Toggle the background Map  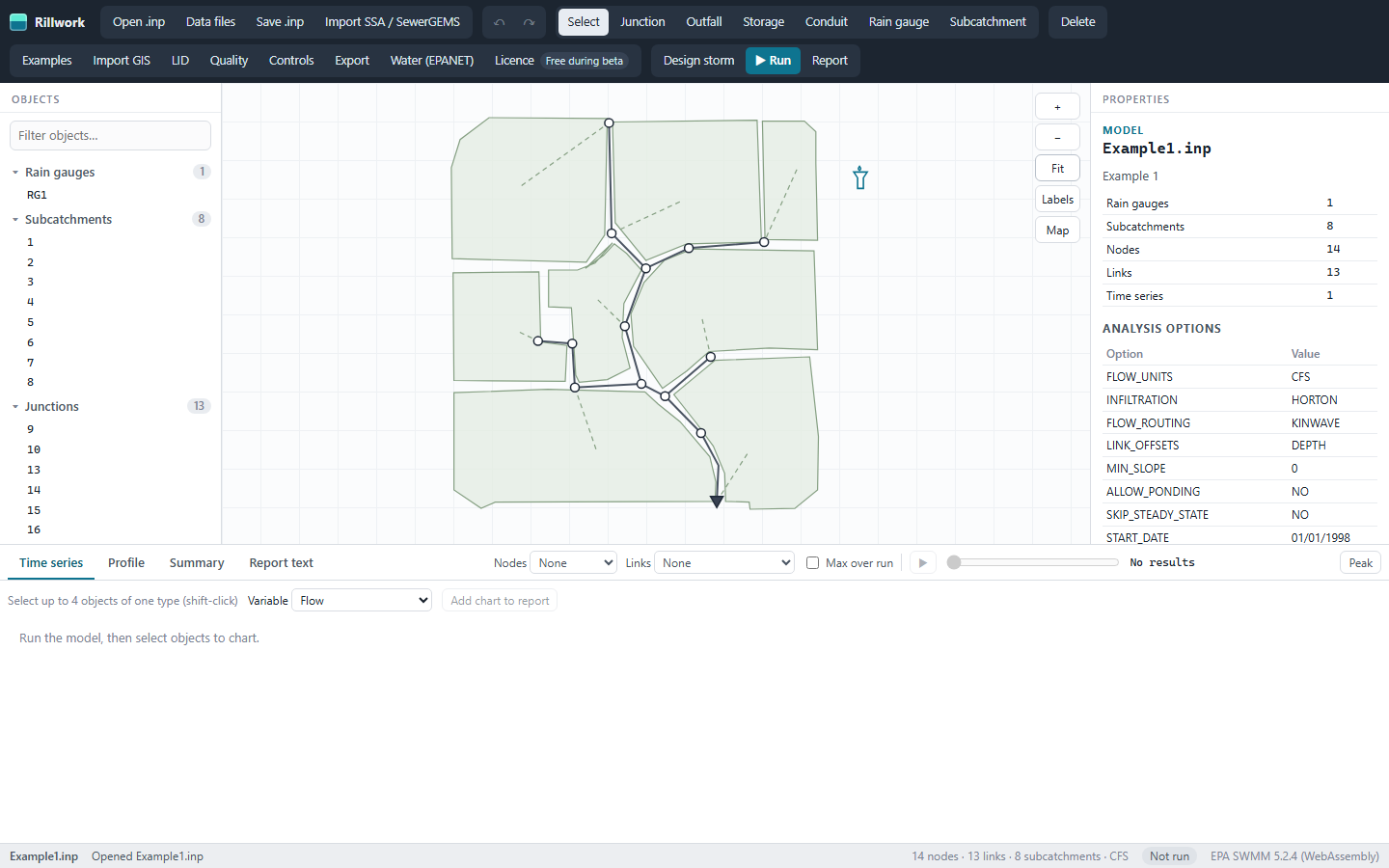pos(1057,231)
